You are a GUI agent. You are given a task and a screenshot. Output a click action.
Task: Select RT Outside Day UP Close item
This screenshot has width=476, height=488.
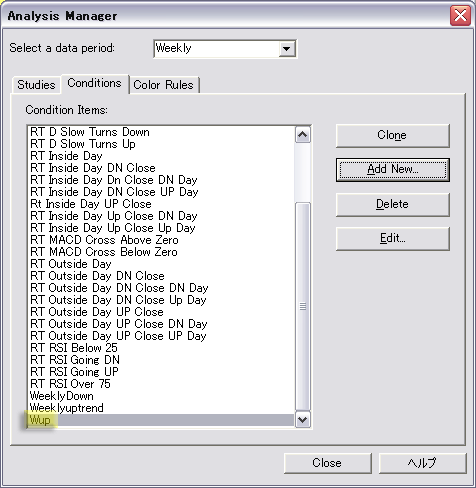pos(97,312)
